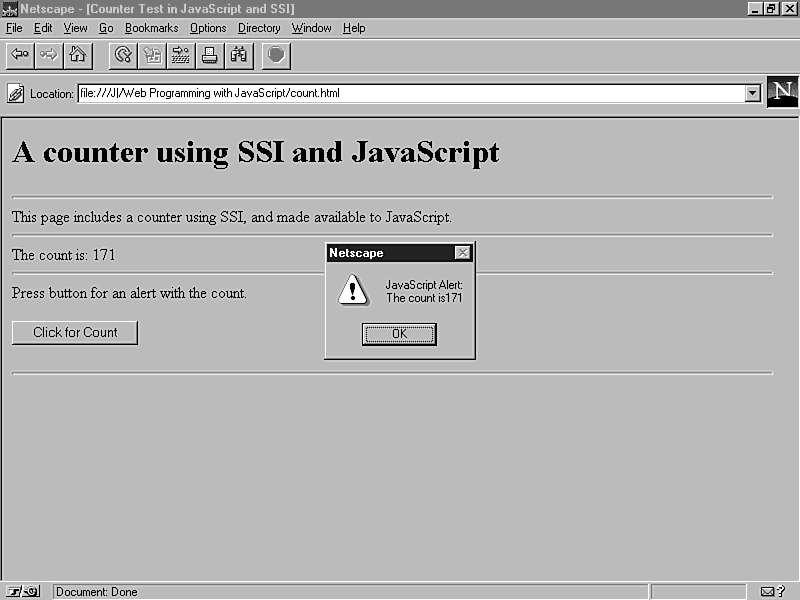Go to the Home page icon
800x600 pixels.
point(77,55)
